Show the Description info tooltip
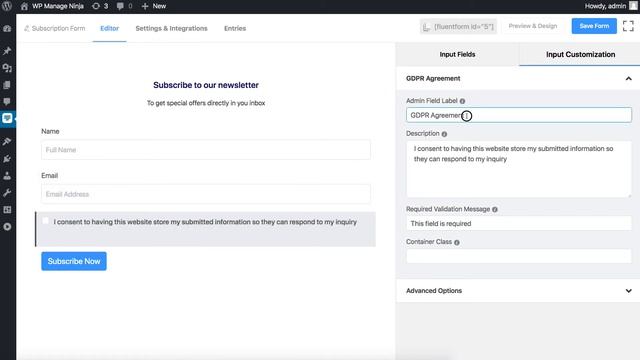 [444, 134]
